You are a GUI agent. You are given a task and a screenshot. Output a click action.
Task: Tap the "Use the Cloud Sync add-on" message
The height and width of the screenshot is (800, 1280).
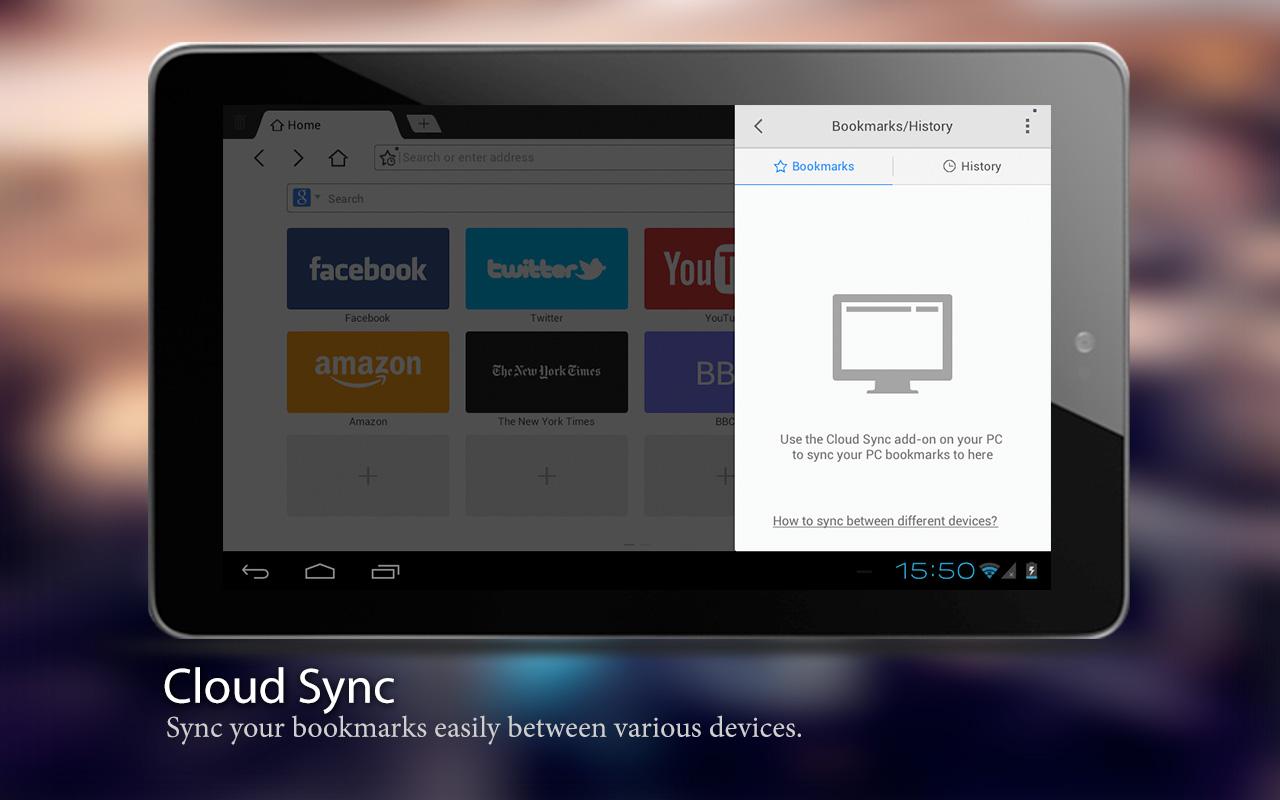892,447
